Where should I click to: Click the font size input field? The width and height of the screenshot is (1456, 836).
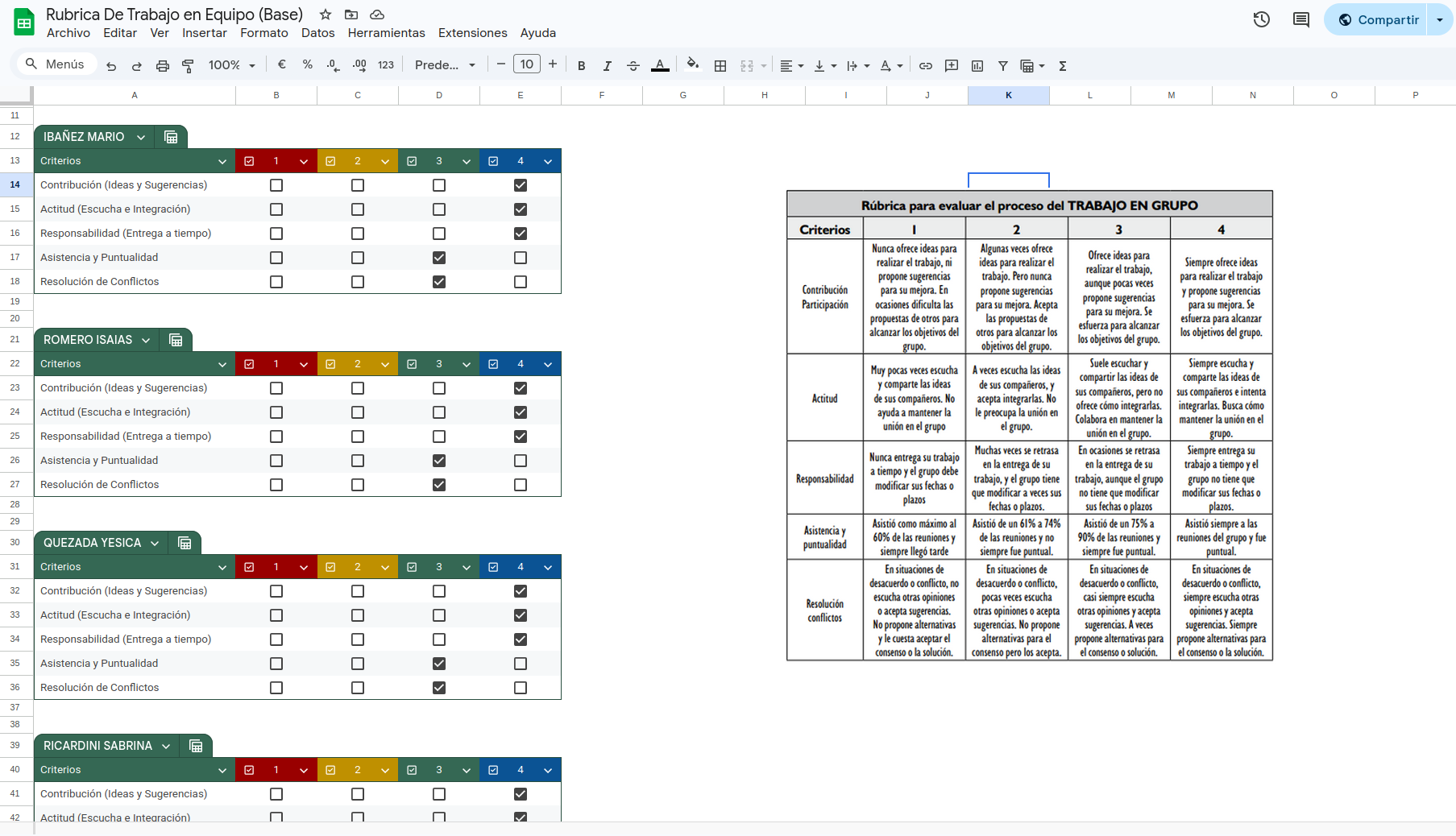point(527,64)
